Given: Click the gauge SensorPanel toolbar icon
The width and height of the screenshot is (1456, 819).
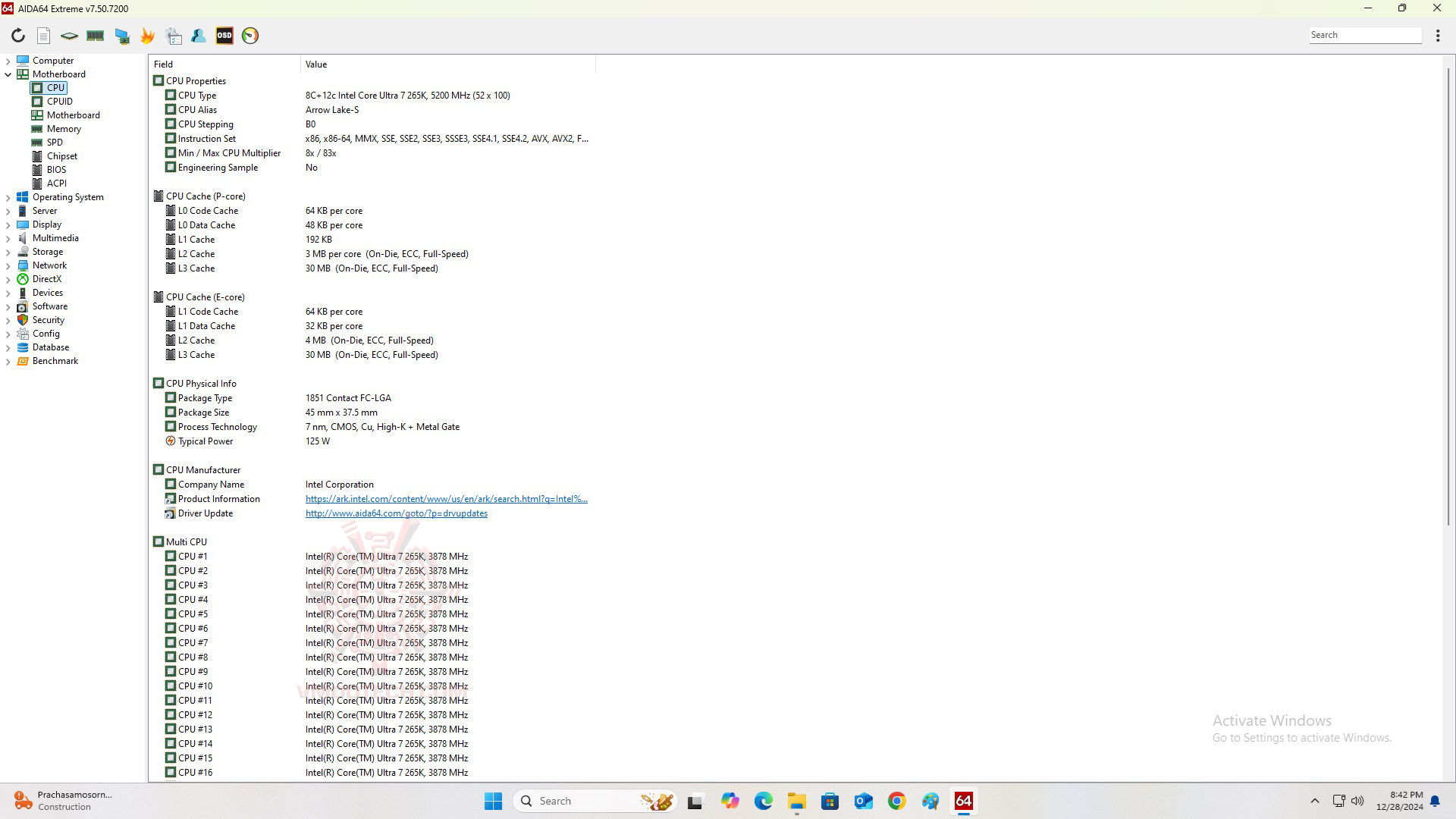Looking at the screenshot, I should coord(250,36).
